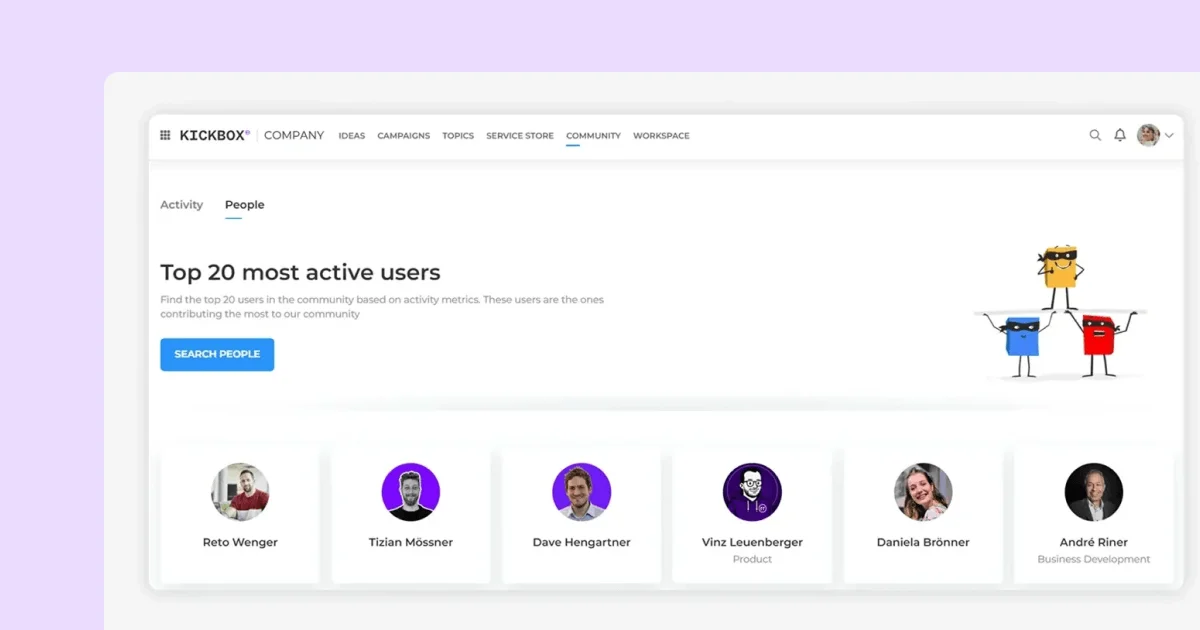Select the People tab
The height and width of the screenshot is (630, 1200).
(x=244, y=204)
